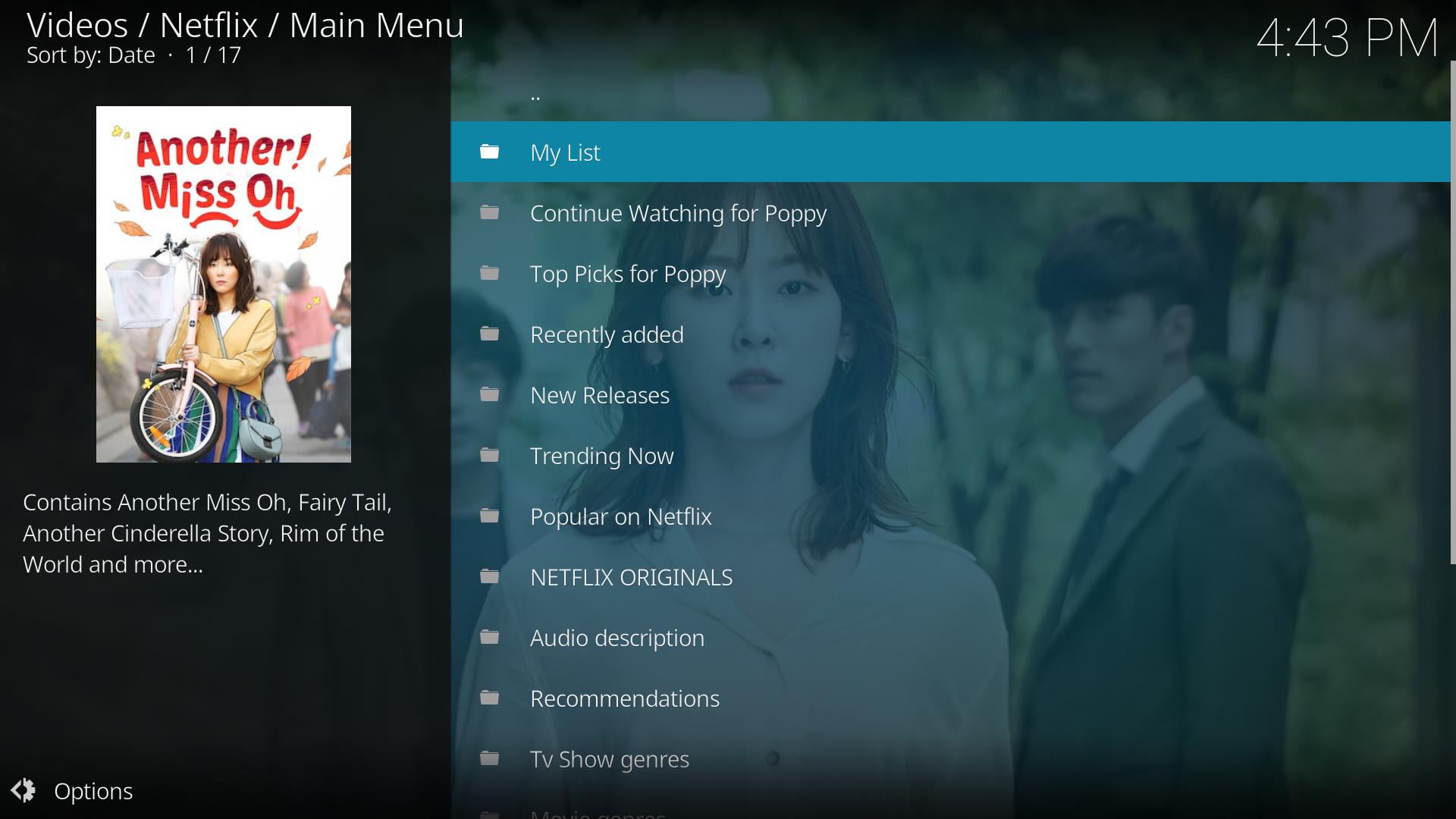Click the folder icon beside Top Picks for Poppy
The image size is (1456, 819).
[490, 273]
